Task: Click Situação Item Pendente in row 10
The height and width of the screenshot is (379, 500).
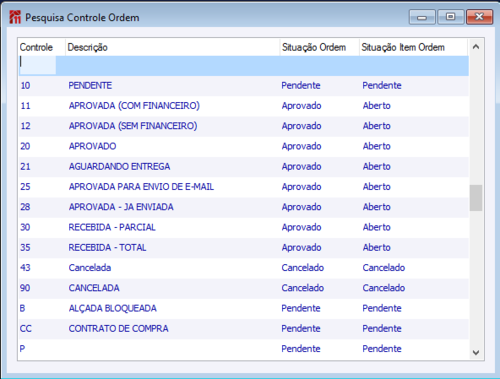Action: point(382,86)
